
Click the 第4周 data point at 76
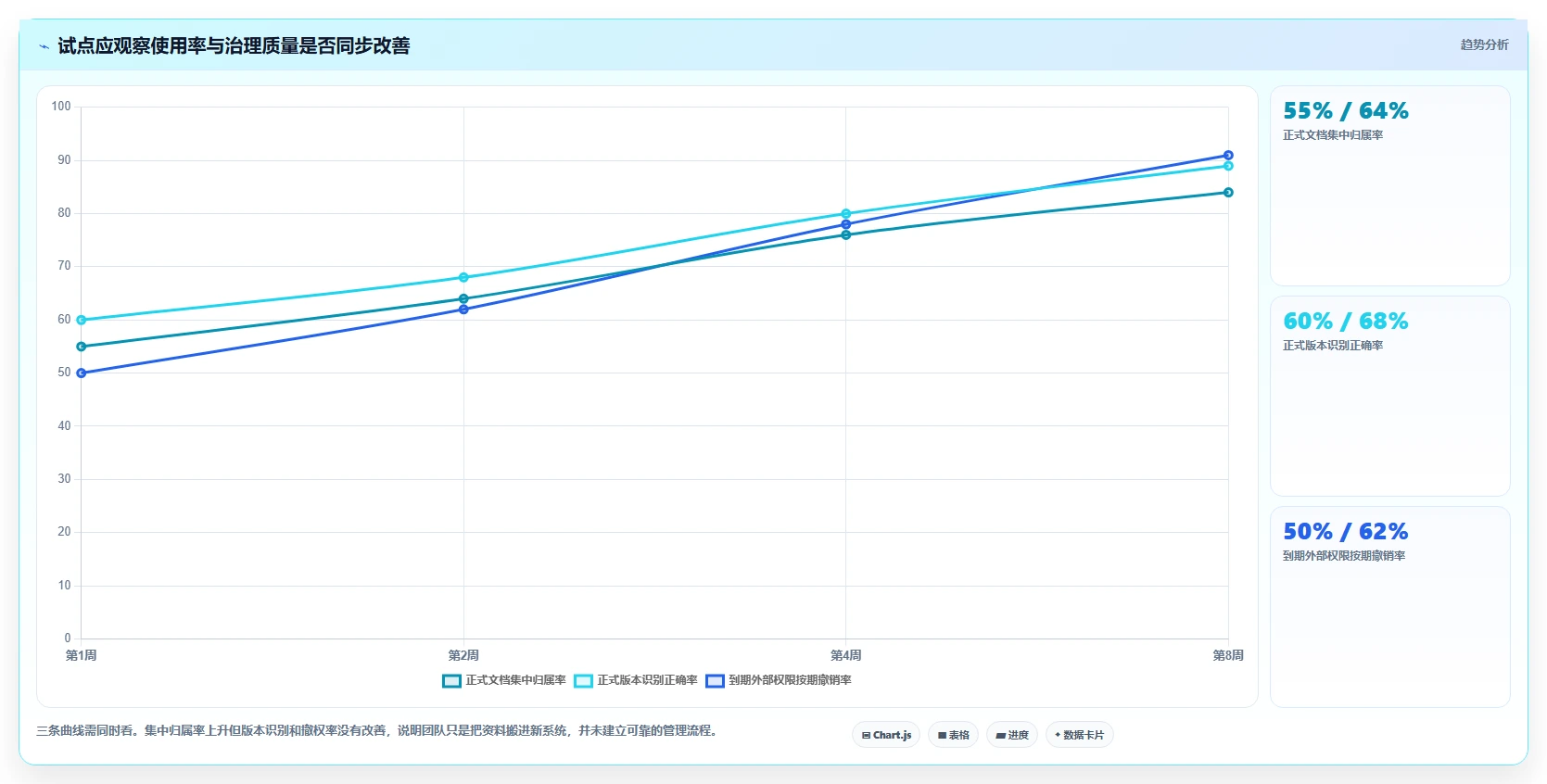click(x=846, y=235)
